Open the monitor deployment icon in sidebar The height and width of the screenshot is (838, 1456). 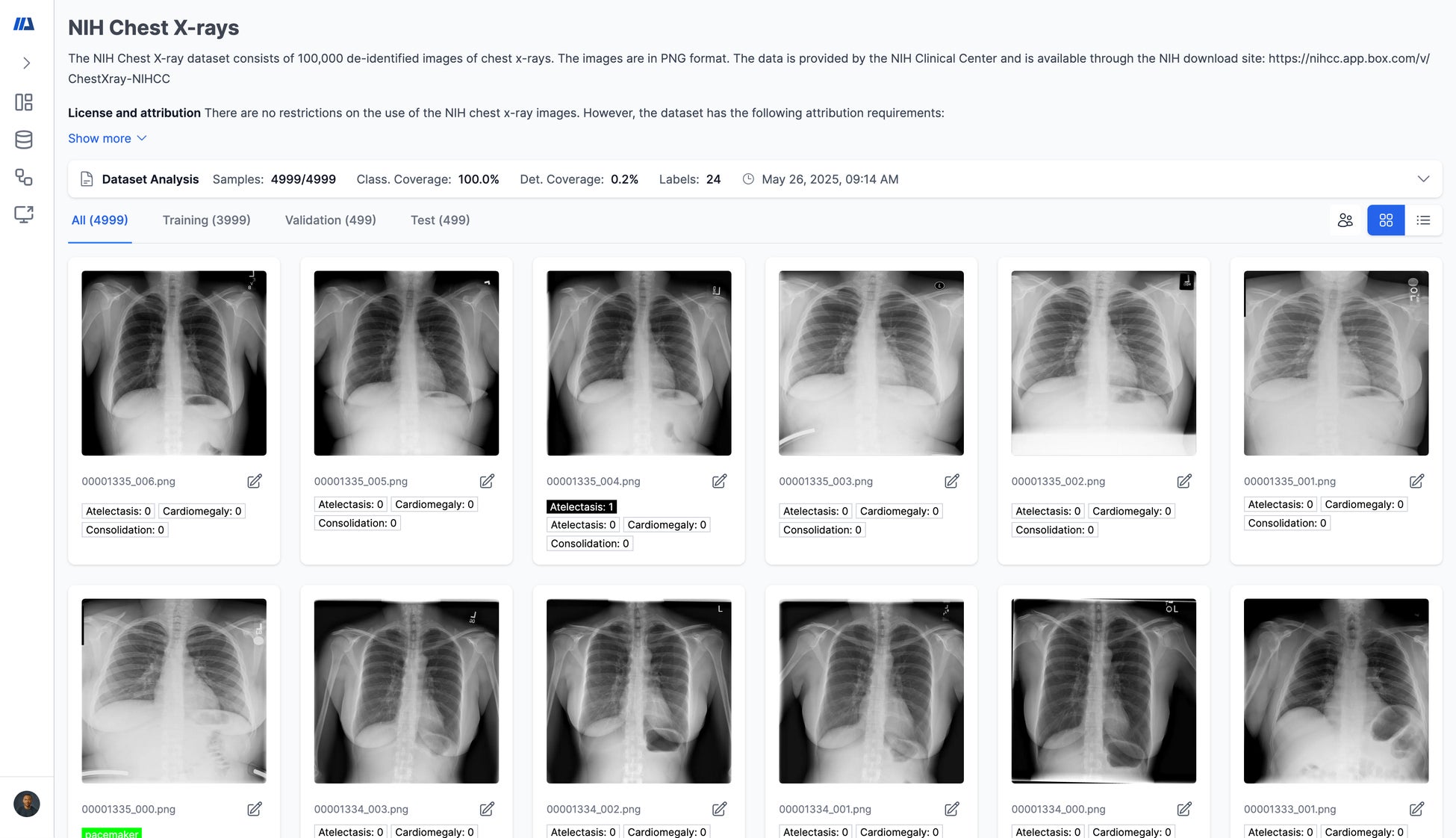point(24,214)
